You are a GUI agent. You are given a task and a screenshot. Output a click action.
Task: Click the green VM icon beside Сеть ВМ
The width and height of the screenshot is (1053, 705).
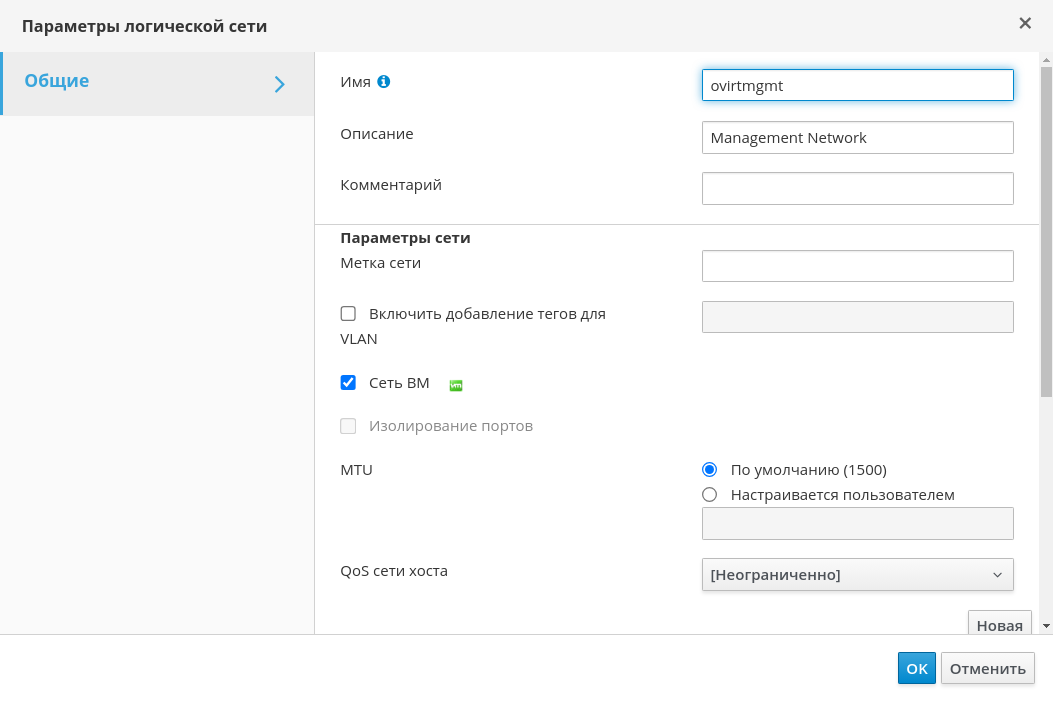(456, 385)
